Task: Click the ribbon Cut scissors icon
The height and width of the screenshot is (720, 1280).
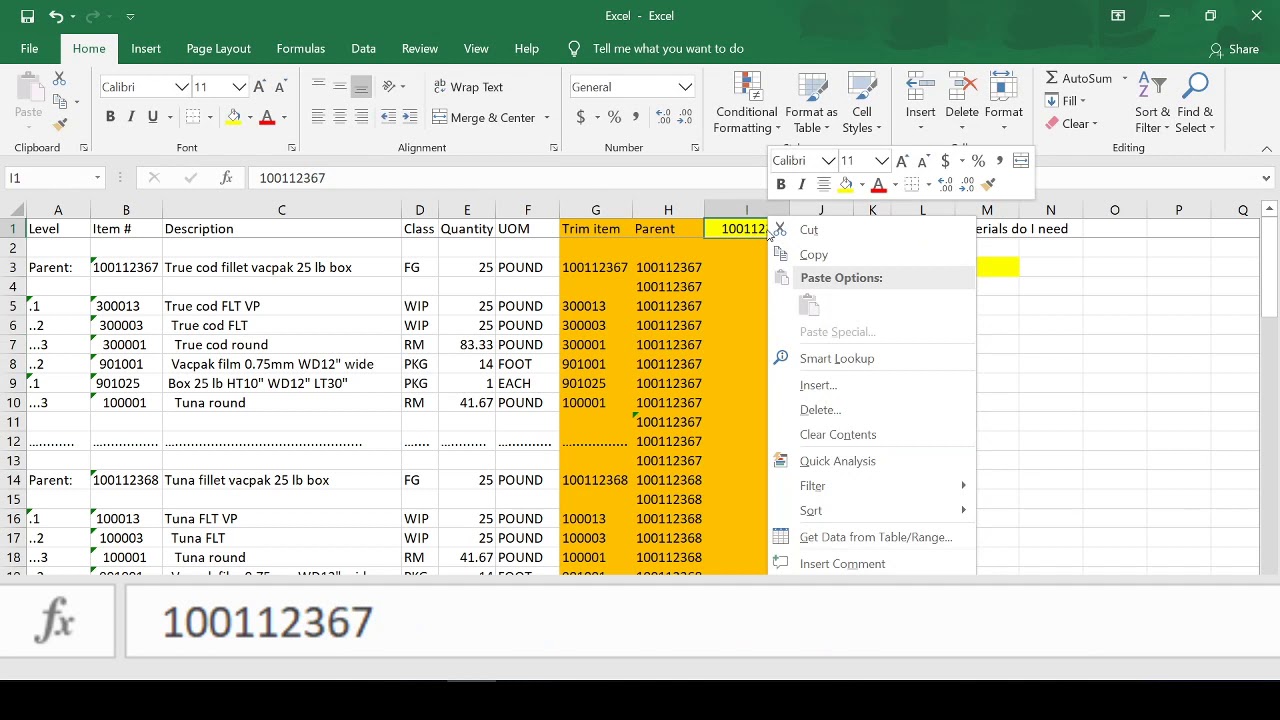Action: [x=59, y=78]
